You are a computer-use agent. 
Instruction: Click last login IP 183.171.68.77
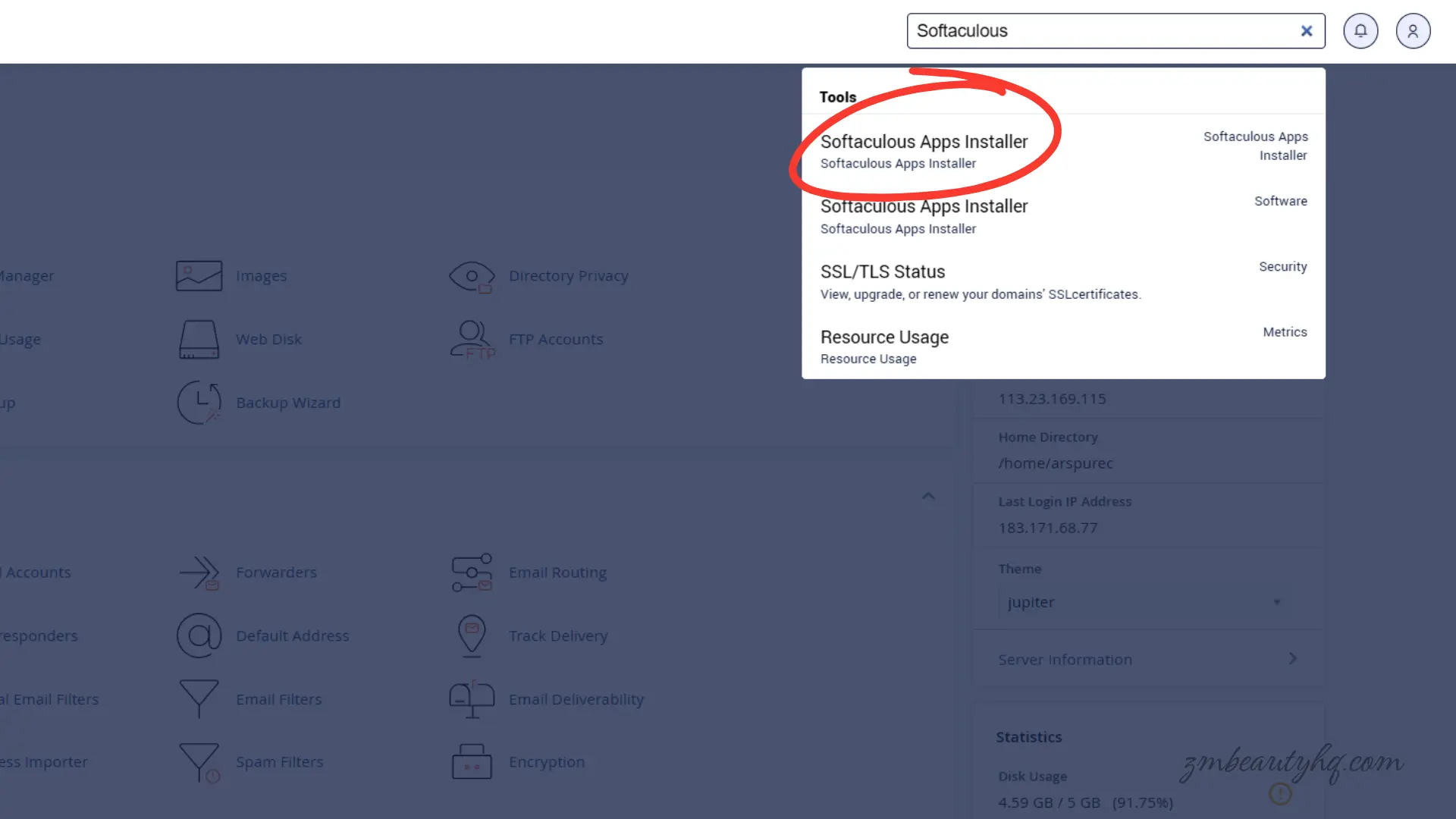pyautogui.click(x=1047, y=528)
